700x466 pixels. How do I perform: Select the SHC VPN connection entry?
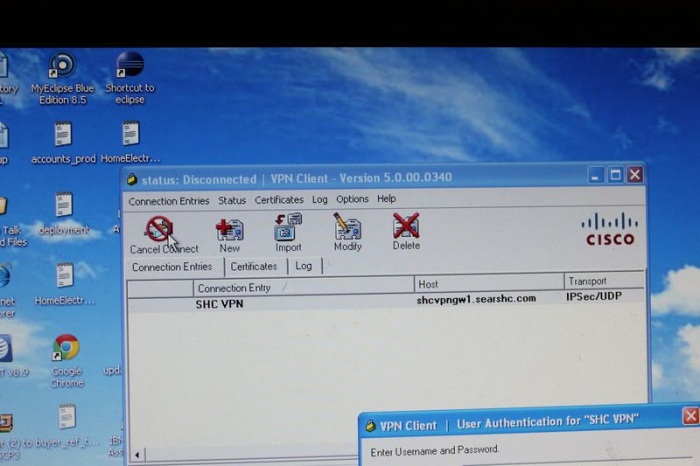coord(220,303)
